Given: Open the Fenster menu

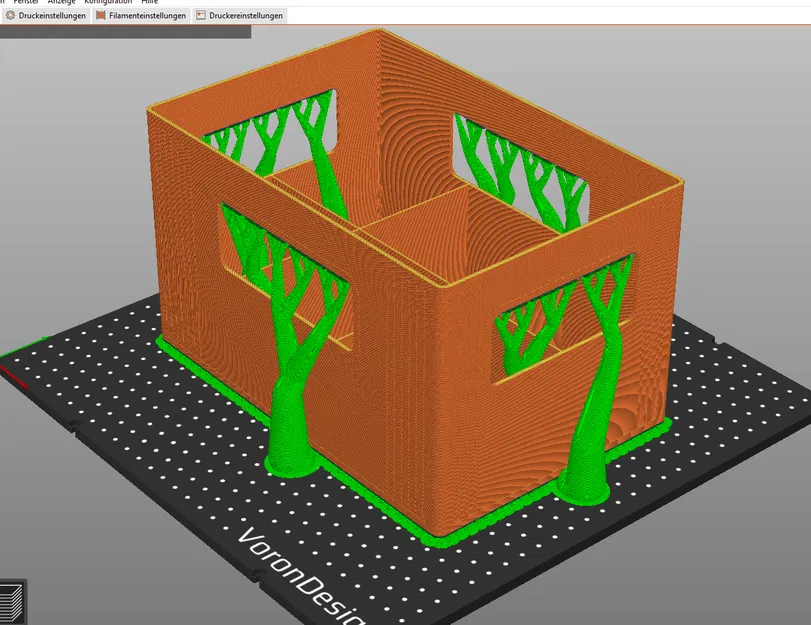Looking at the screenshot, I should point(25,2).
